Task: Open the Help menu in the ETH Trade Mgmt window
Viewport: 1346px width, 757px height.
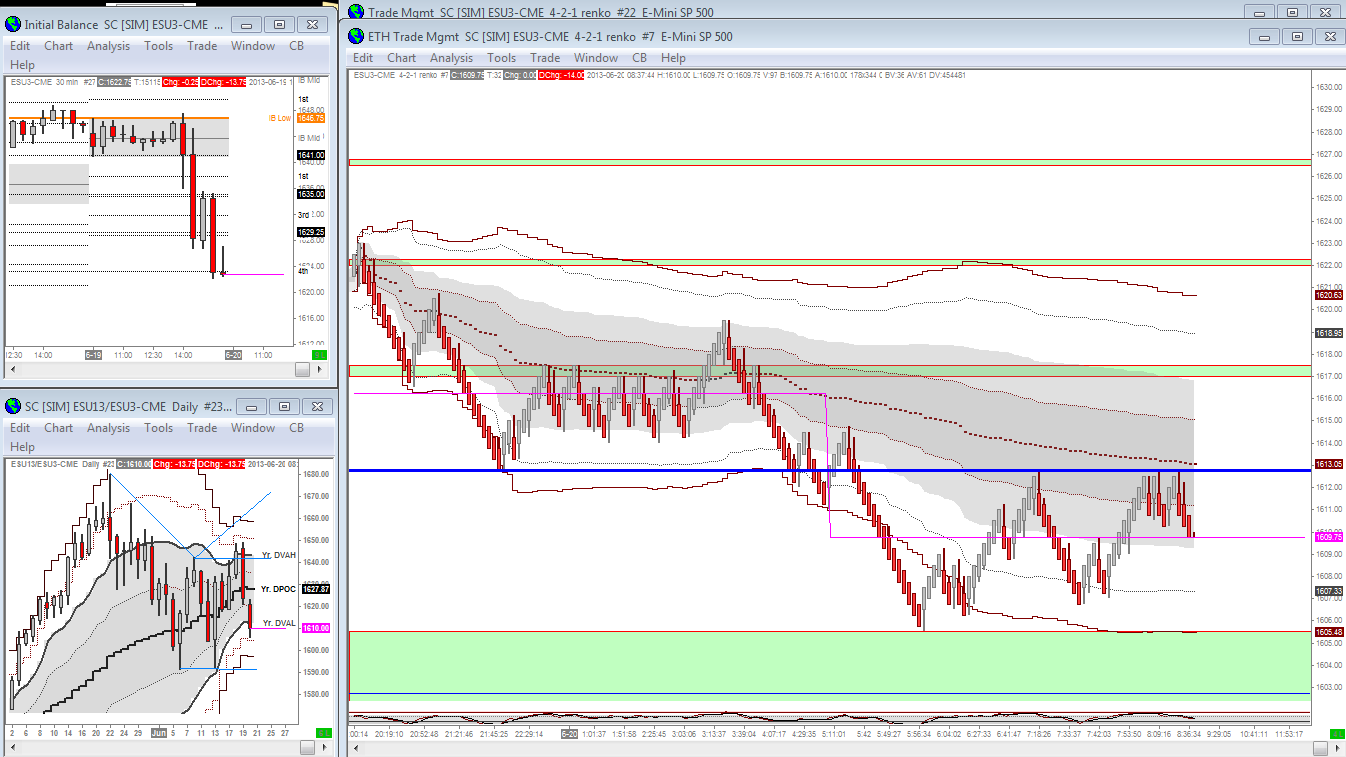Action: [673, 58]
